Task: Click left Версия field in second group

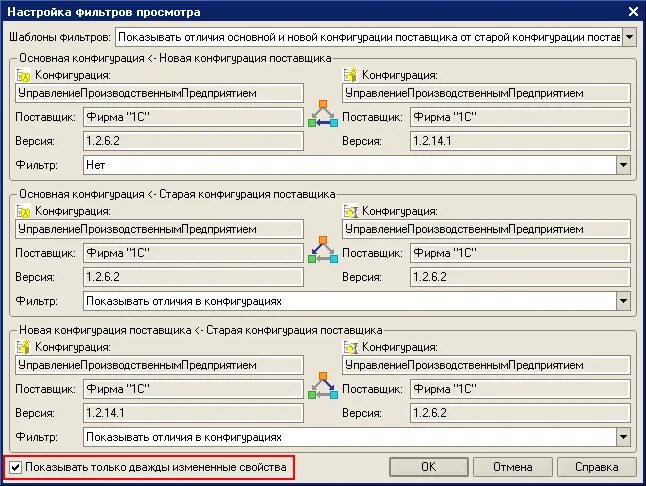Action: (193, 277)
